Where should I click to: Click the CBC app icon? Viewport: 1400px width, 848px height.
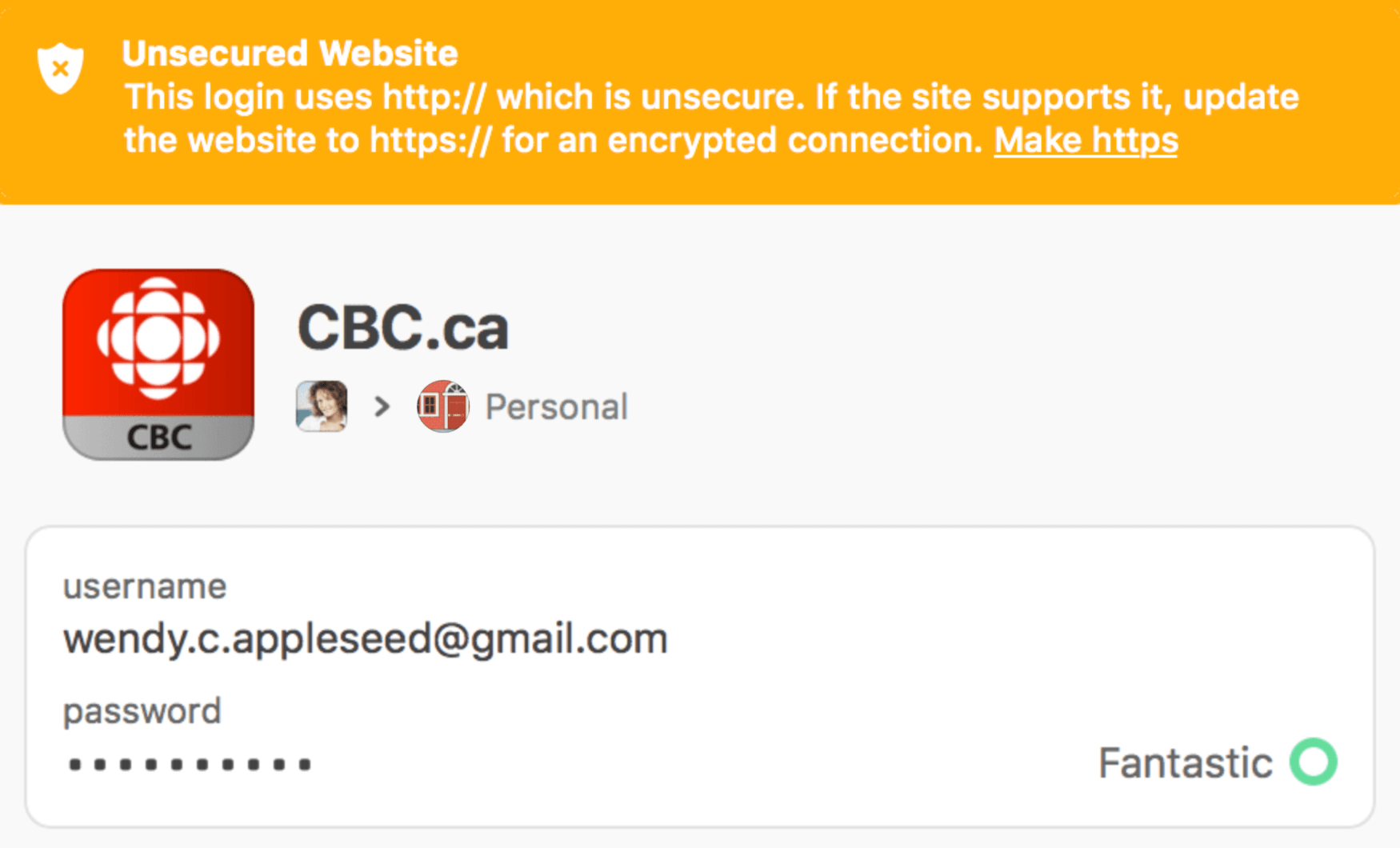[158, 365]
